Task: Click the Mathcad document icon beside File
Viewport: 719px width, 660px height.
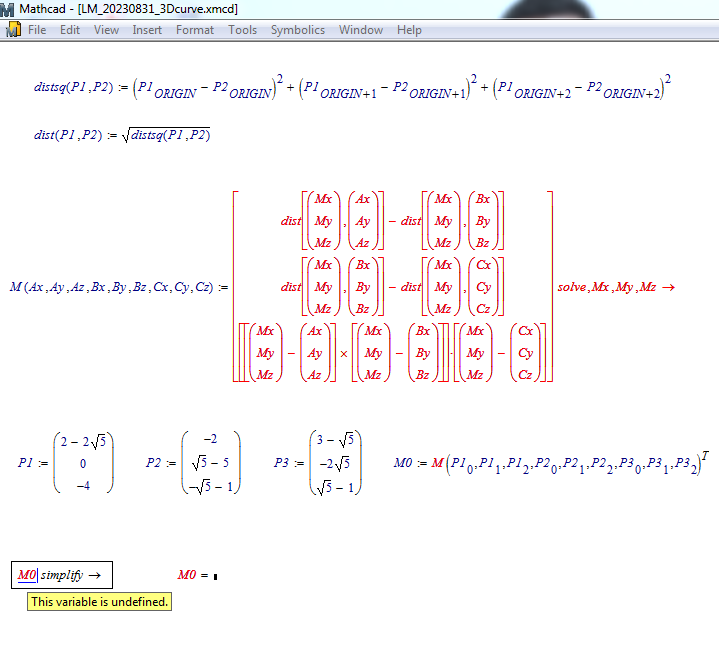Action: click(13, 30)
